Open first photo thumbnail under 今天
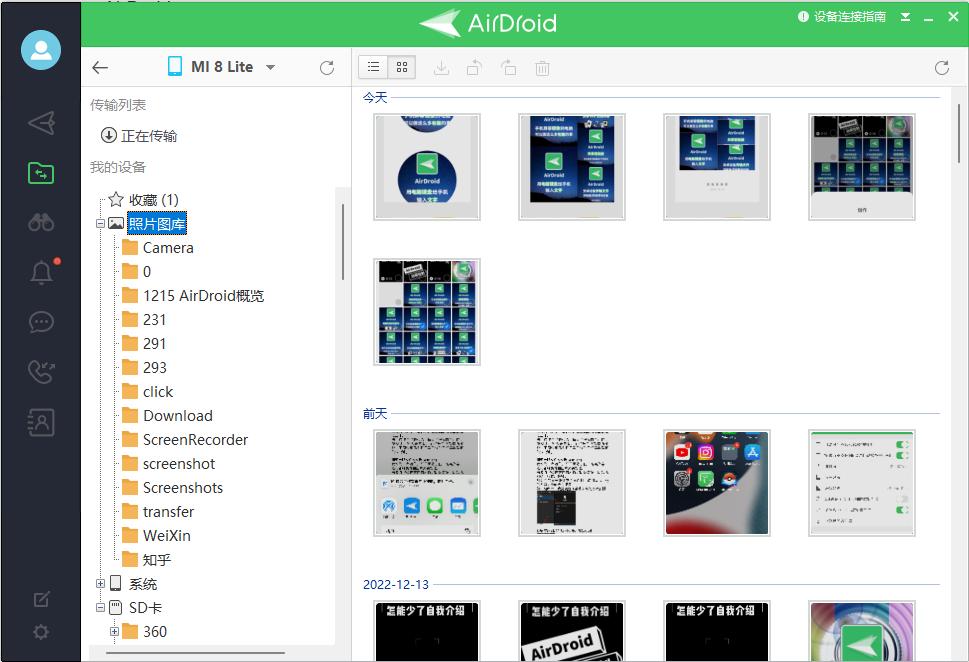The image size is (969, 662). coord(427,166)
